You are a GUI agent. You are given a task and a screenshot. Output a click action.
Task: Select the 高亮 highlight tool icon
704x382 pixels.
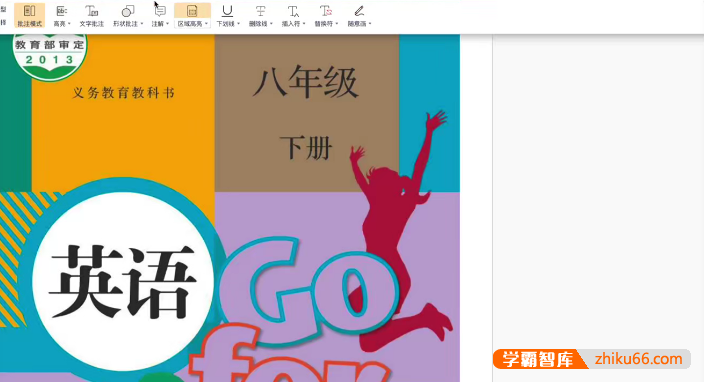point(61,11)
